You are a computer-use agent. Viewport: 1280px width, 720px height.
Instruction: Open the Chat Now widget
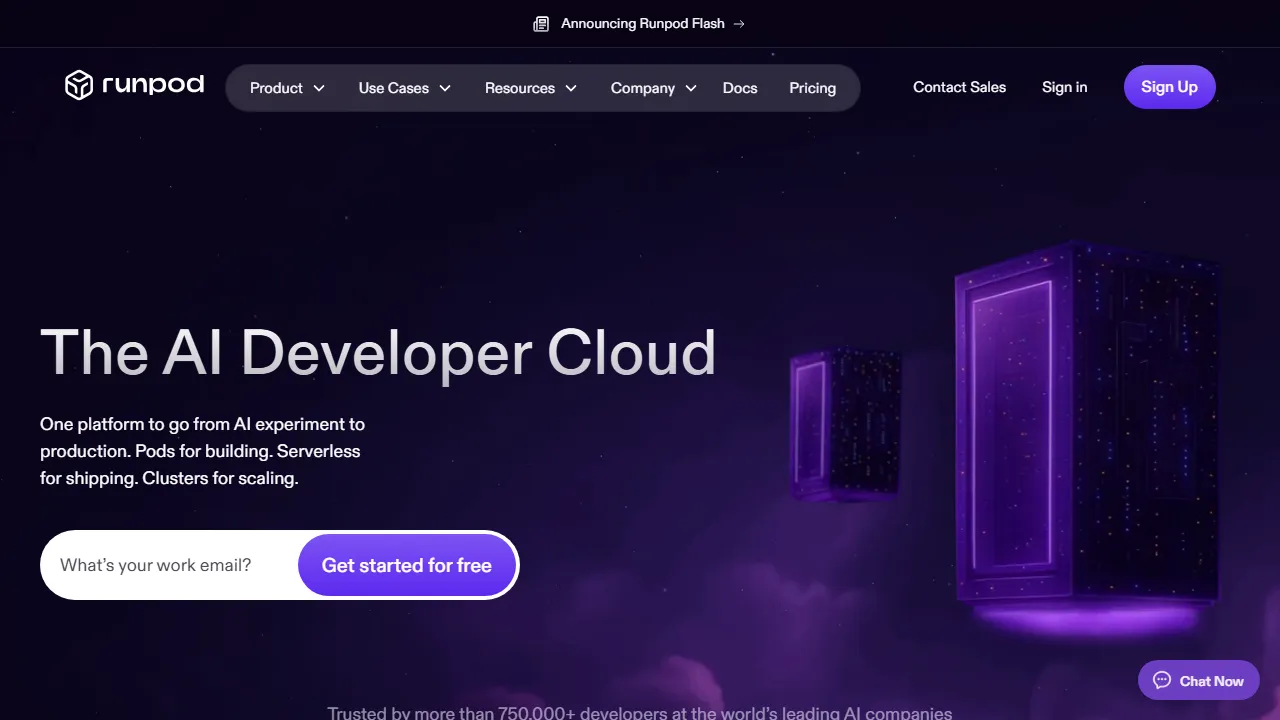point(1199,681)
